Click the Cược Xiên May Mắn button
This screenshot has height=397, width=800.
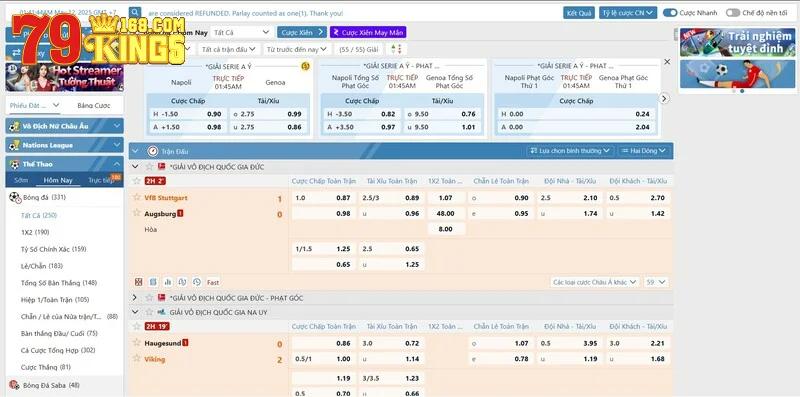pos(368,32)
